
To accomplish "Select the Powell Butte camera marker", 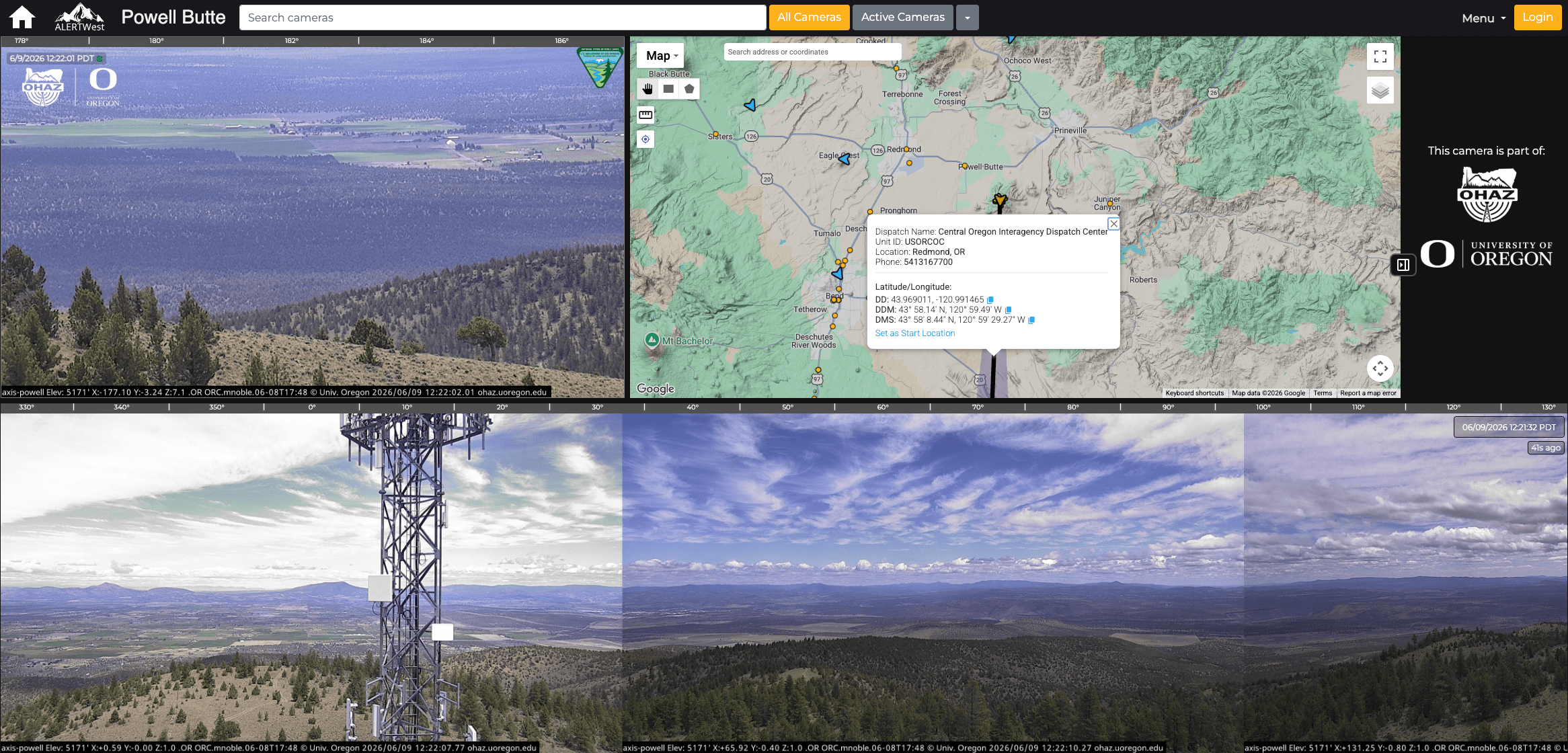I will [1000, 200].
